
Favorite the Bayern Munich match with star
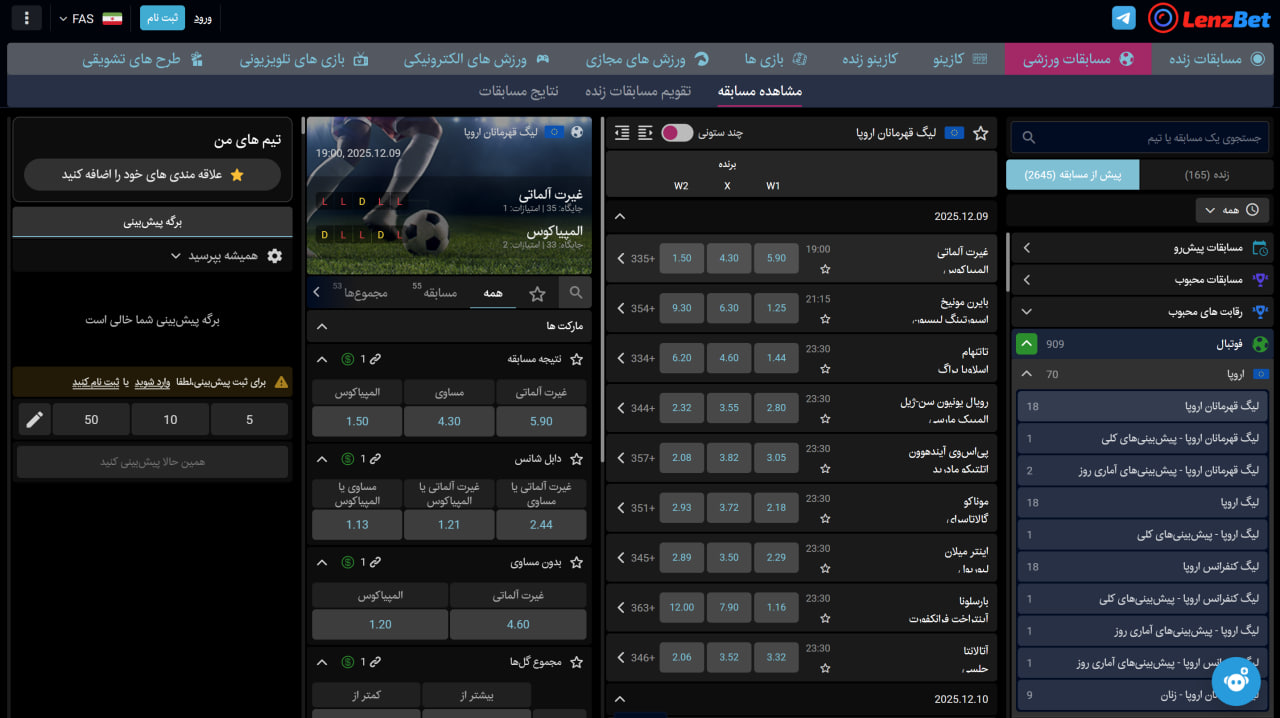[x=825, y=319]
